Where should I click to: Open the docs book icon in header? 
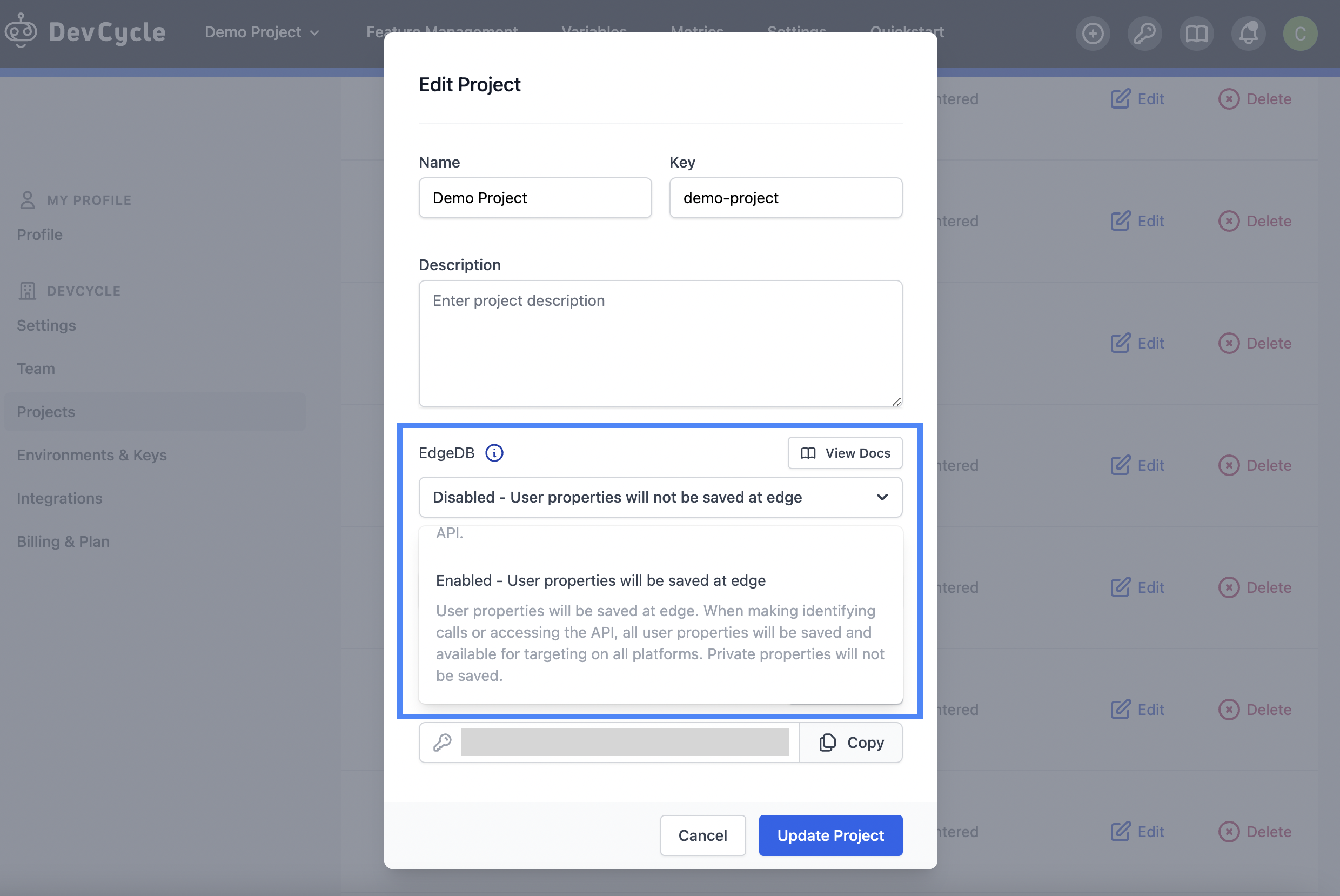coord(1197,33)
